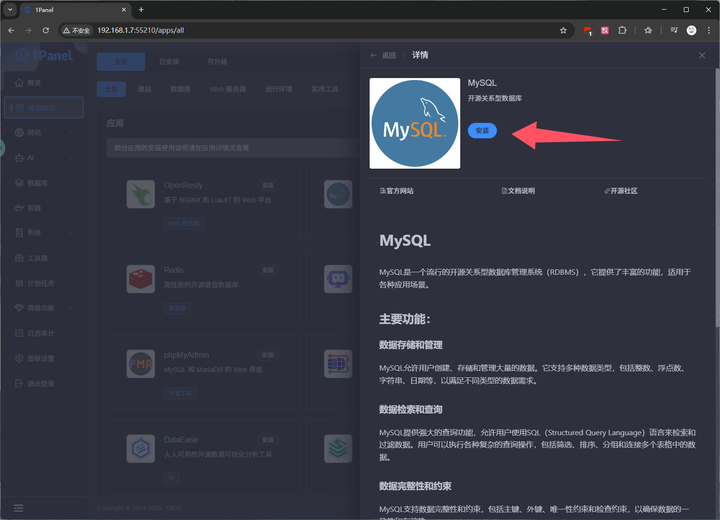Open the browser profile avatar
The height and width of the screenshot is (520, 720).
pyautogui.click(x=691, y=30)
